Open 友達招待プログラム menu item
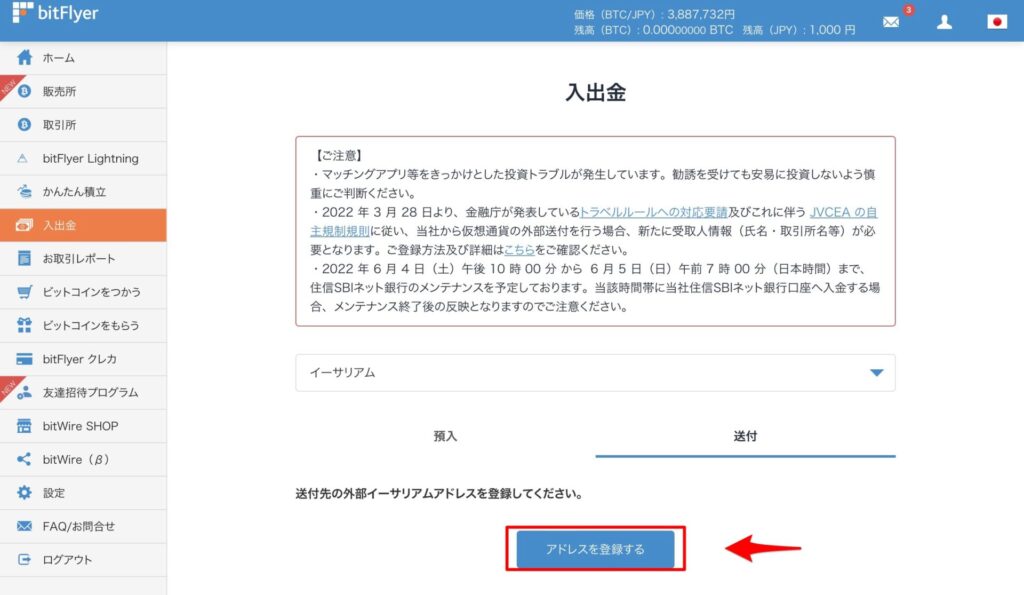1024x595 pixels. pyautogui.click(x=83, y=393)
